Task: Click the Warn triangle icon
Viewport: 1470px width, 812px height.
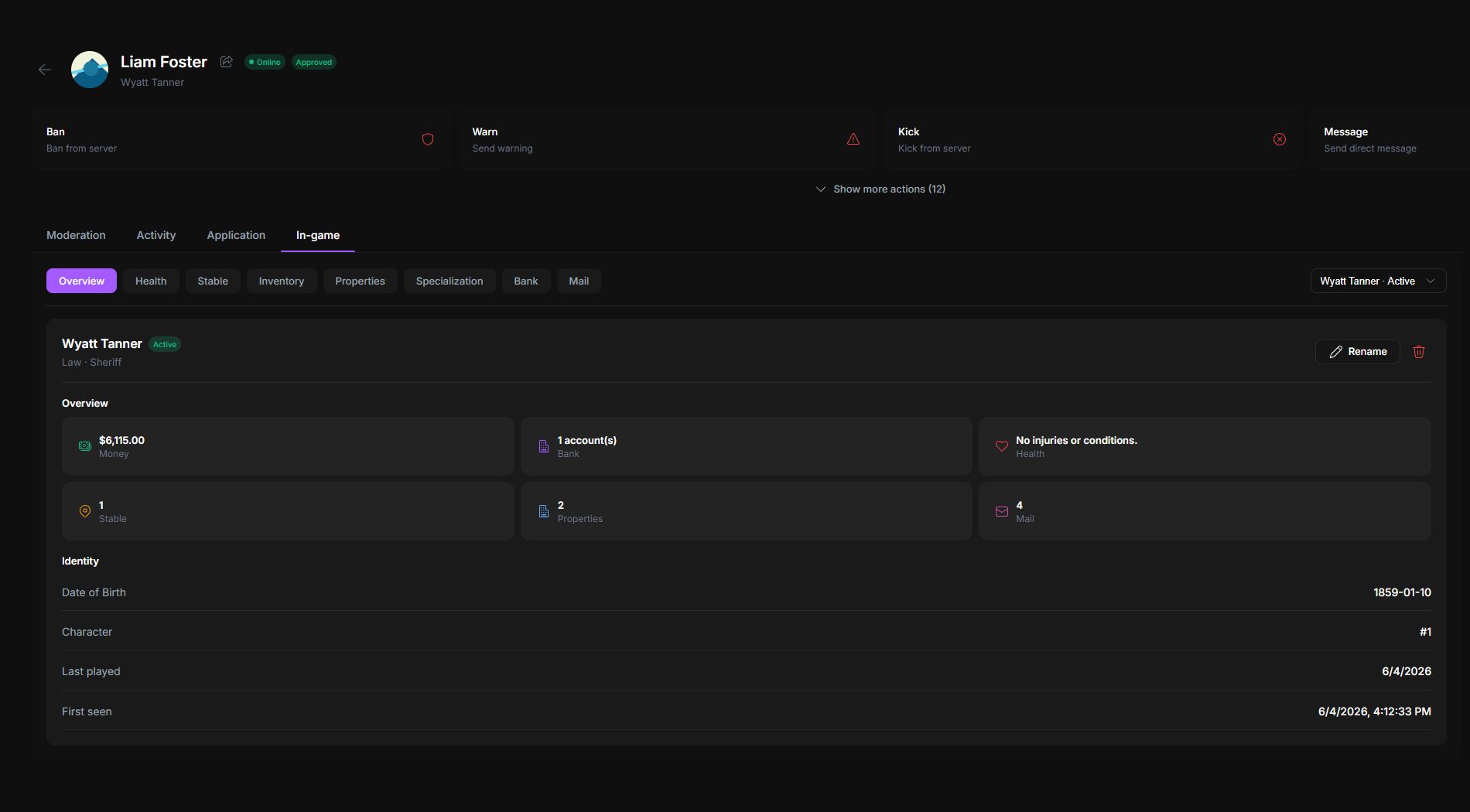Action: [853, 139]
